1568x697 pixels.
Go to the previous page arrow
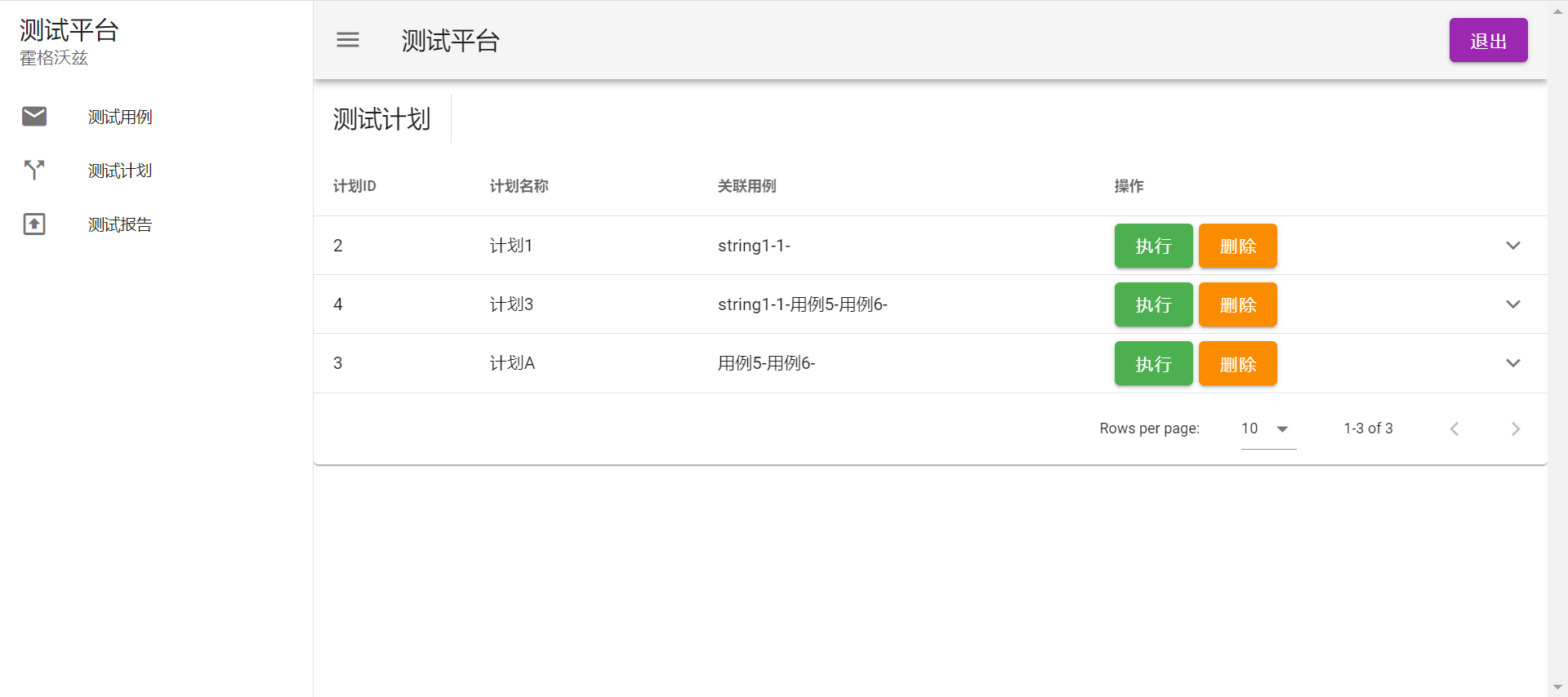[x=1454, y=429]
